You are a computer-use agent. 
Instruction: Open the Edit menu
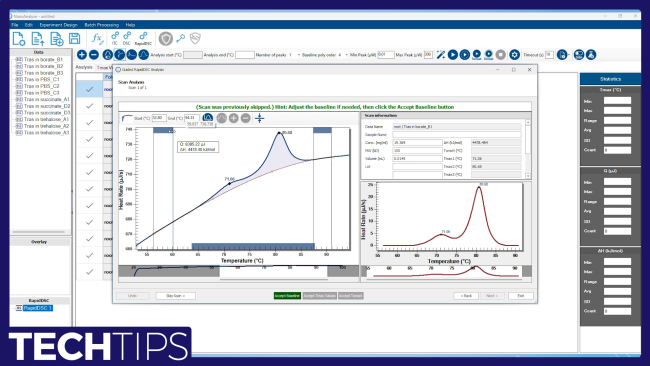pyautogui.click(x=29, y=25)
